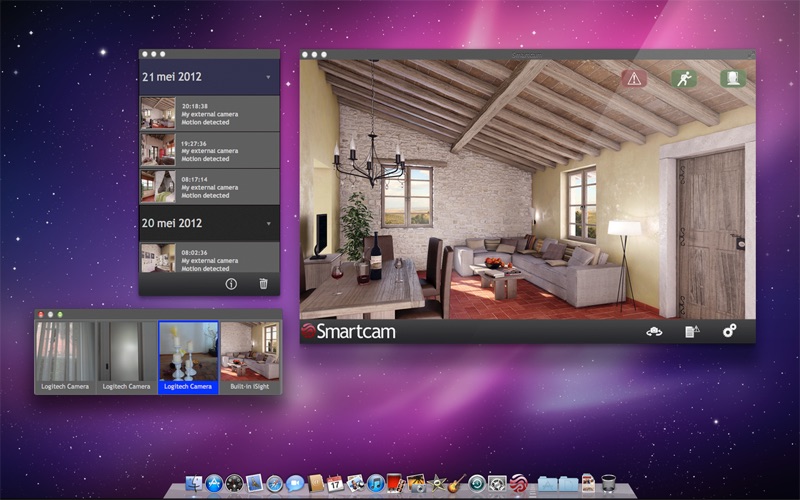800x500 pixels.
Task: Select the Built-in iSight camera
Action: coord(250,357)
